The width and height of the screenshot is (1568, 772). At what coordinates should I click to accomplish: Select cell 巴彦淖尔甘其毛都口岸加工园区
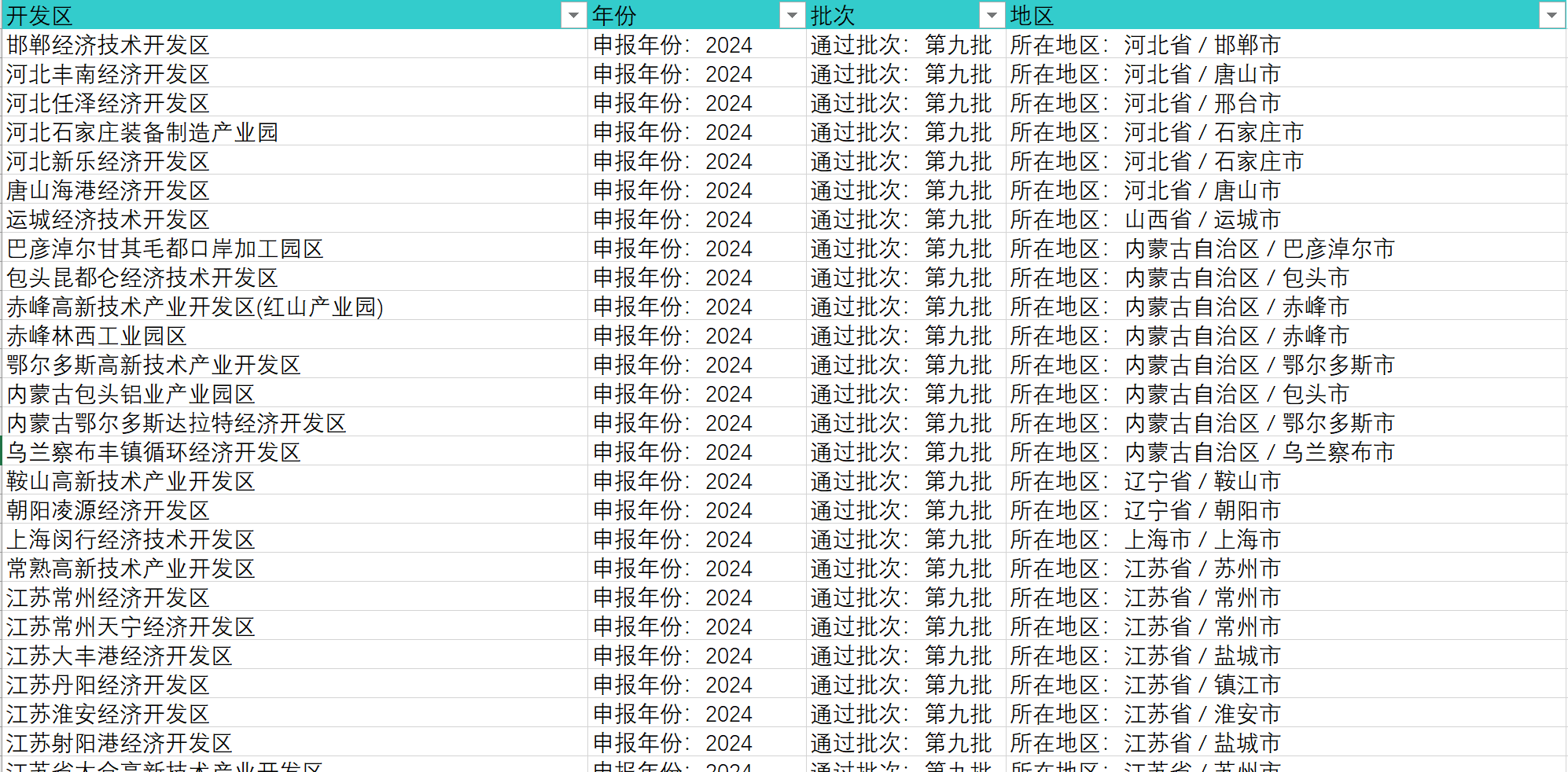point(295,248)
